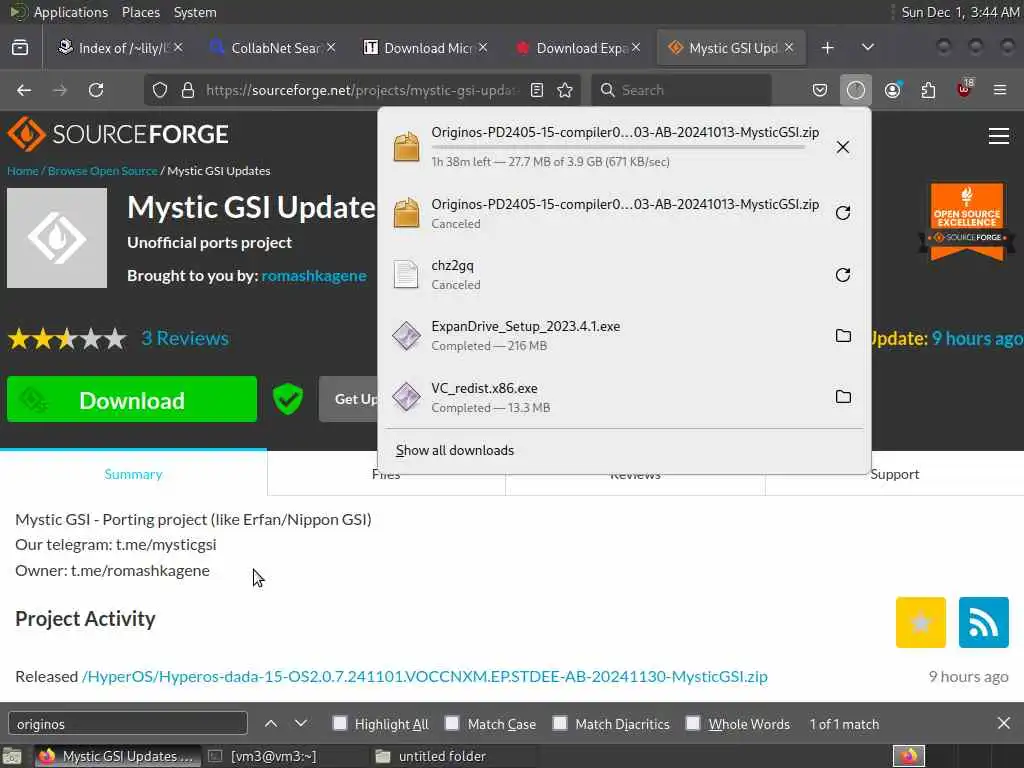
Task: Open the Pocket save icon
Action: pos(820,90)
